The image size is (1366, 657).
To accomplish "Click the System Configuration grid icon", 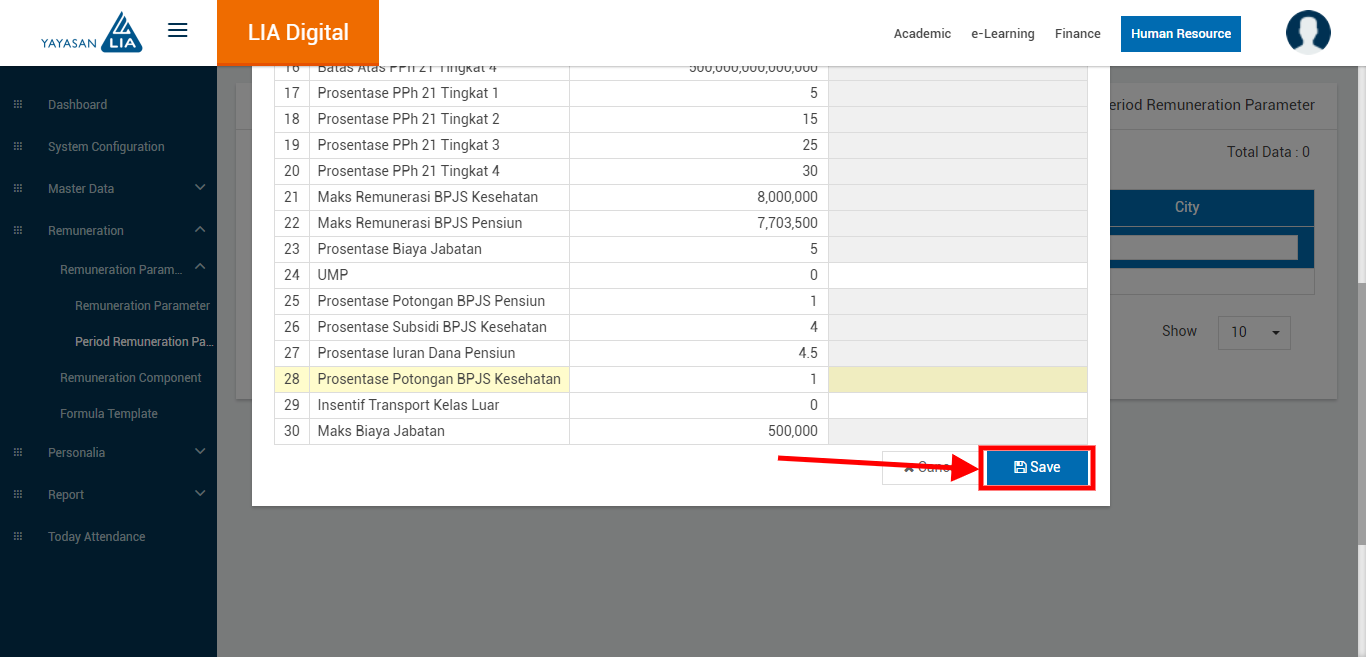I will tap(18, 147).
